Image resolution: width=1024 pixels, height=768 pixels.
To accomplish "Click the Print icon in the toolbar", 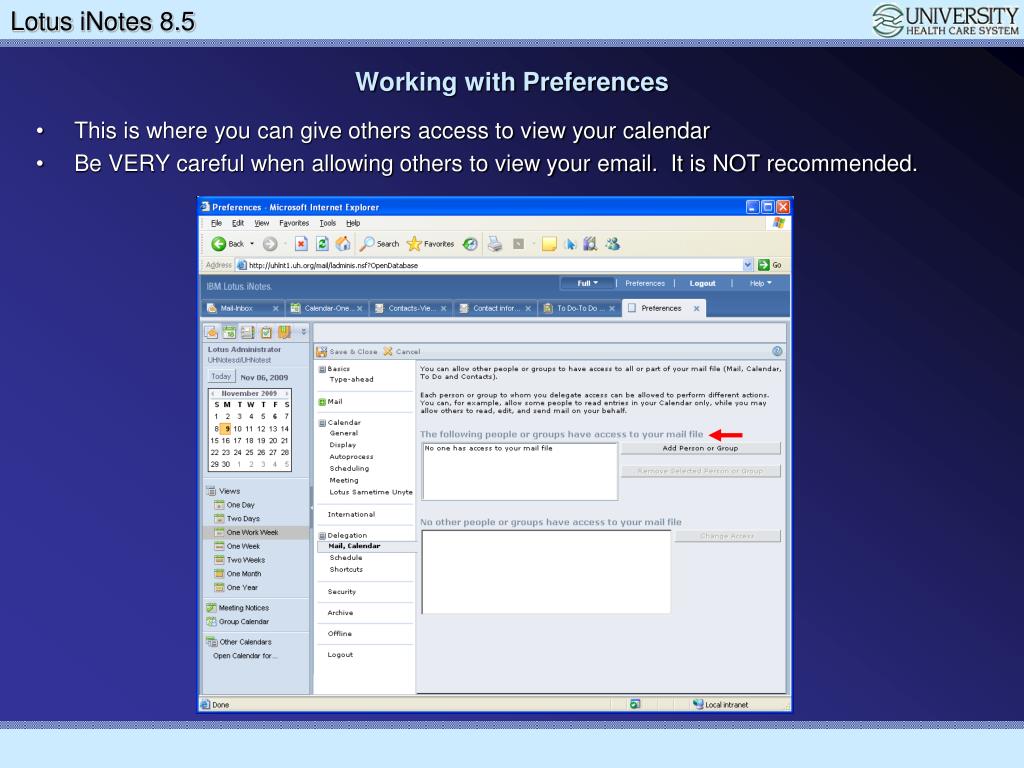I will tap(495, 244).
